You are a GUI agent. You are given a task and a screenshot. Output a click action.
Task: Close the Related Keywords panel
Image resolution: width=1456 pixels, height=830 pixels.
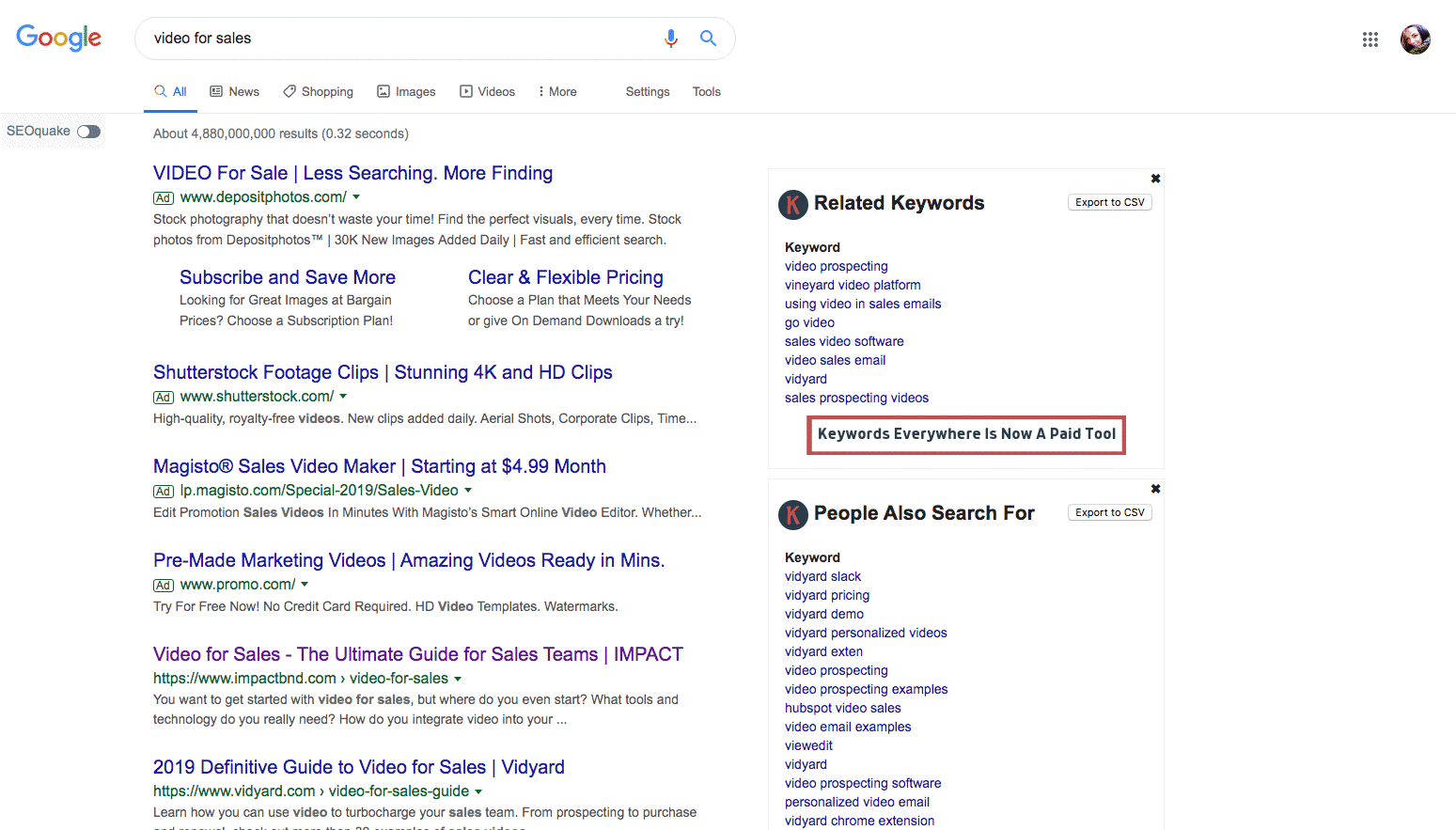[x=1156, y=179]
